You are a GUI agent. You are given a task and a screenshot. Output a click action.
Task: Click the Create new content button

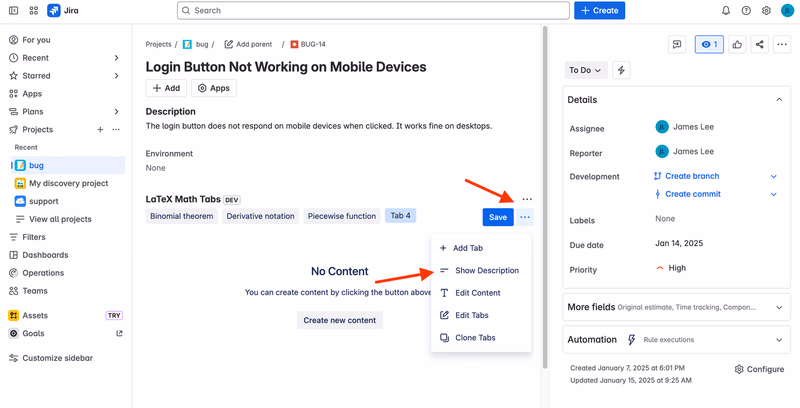pos(340,320)
